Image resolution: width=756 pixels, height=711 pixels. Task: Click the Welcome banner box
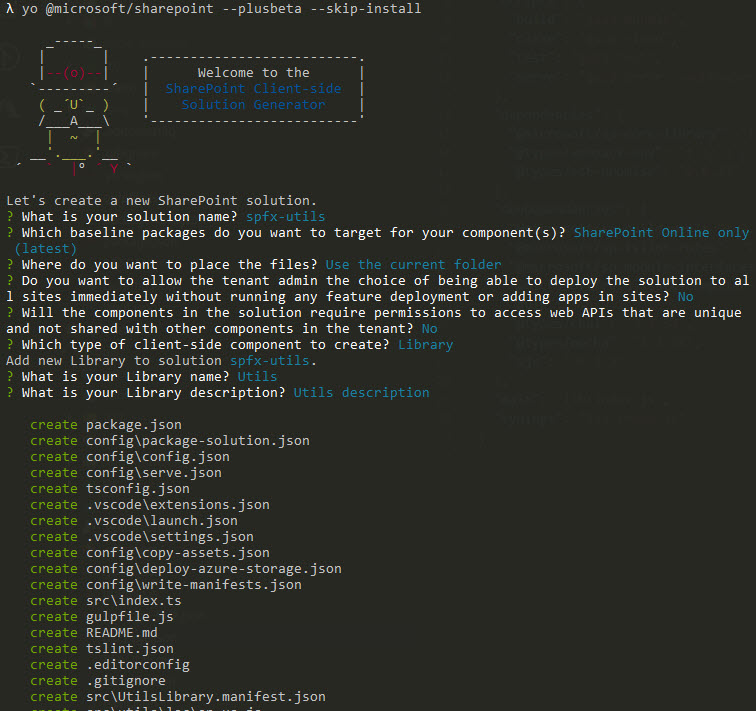click(253, 89)
